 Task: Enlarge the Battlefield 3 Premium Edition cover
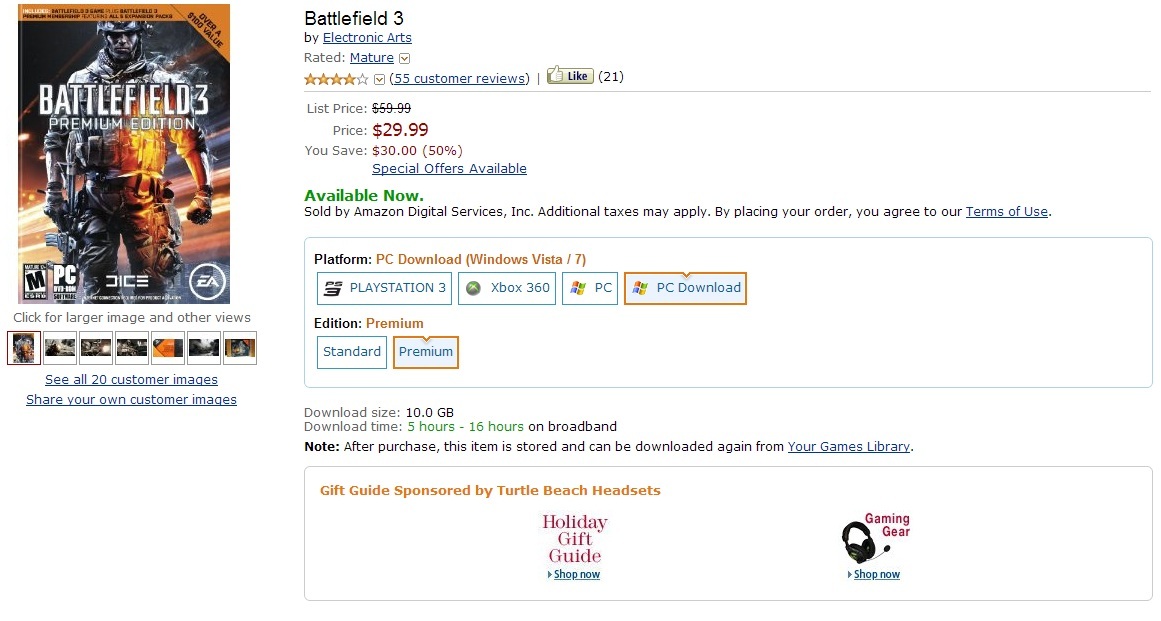click(x=124, y=154)
